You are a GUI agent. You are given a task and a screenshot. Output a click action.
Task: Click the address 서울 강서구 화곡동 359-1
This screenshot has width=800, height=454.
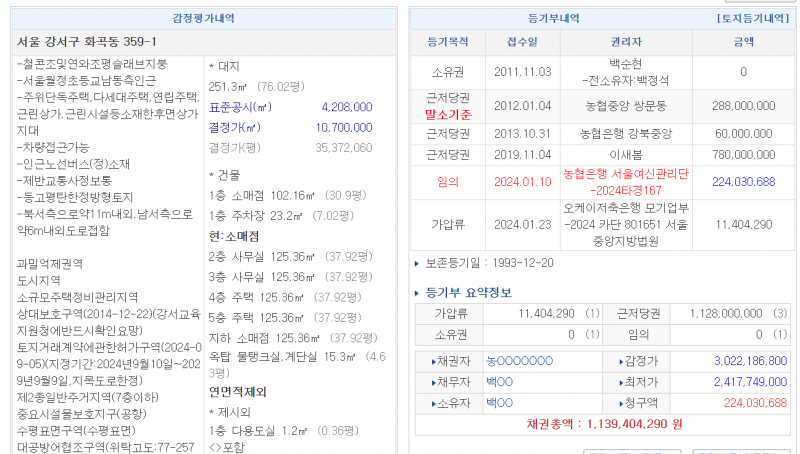(87, 42)
